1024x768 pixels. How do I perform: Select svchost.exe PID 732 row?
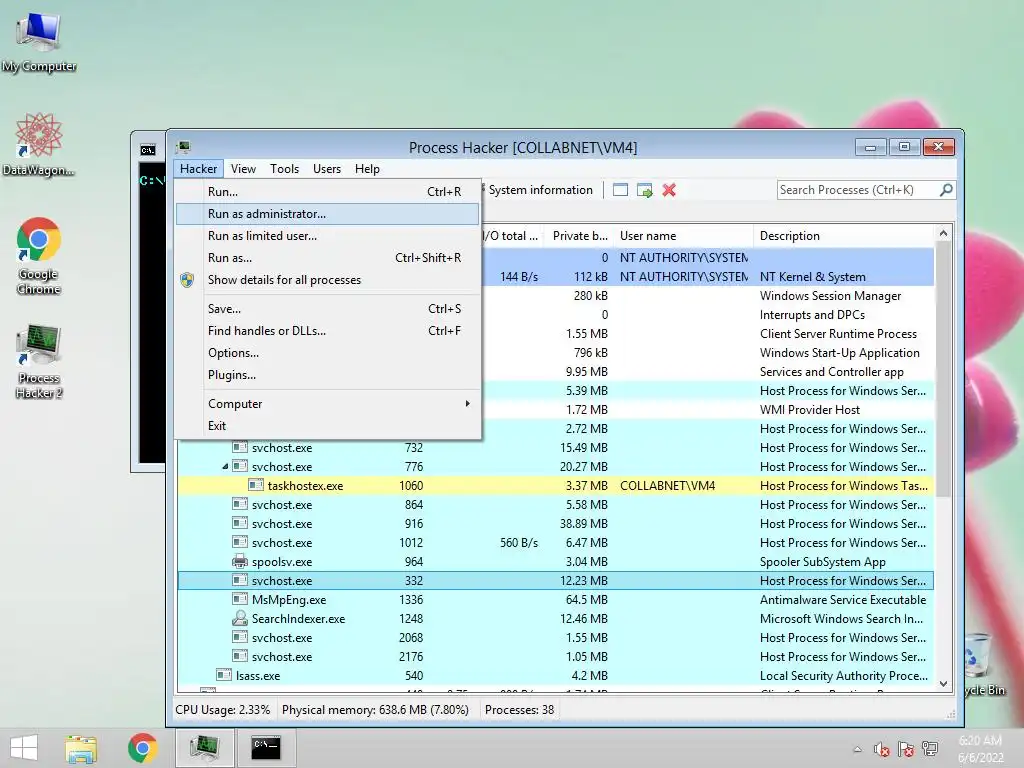pos(555,447)
